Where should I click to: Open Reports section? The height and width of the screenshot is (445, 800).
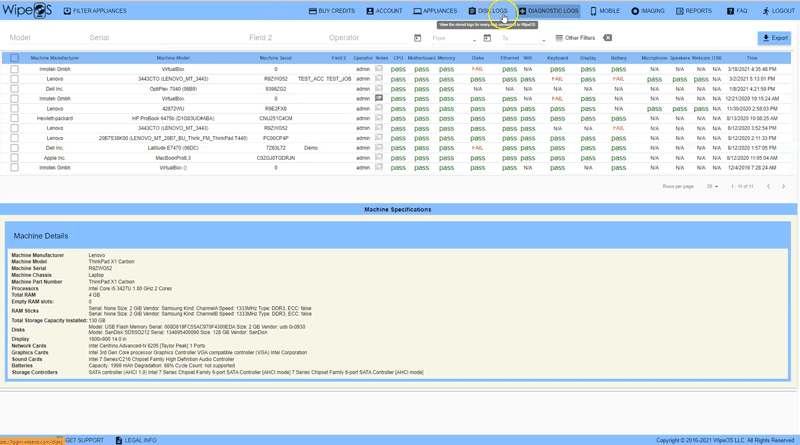pos(694,11)
